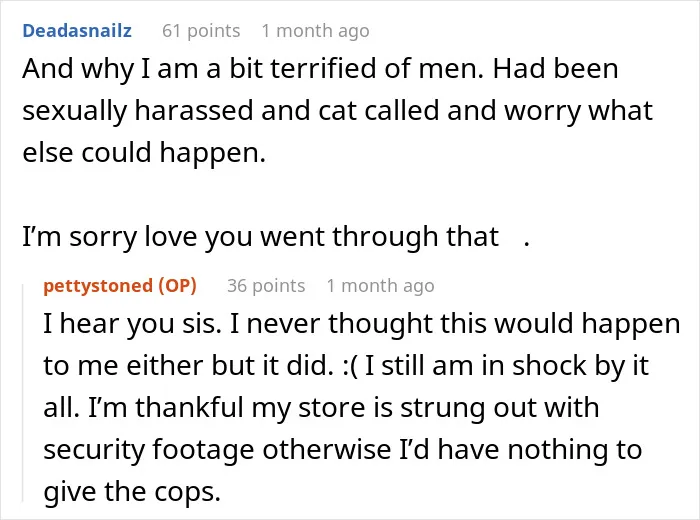Click the "to me either but it" line
Screen dimensions: 700x520
click(x=346, y=366)
